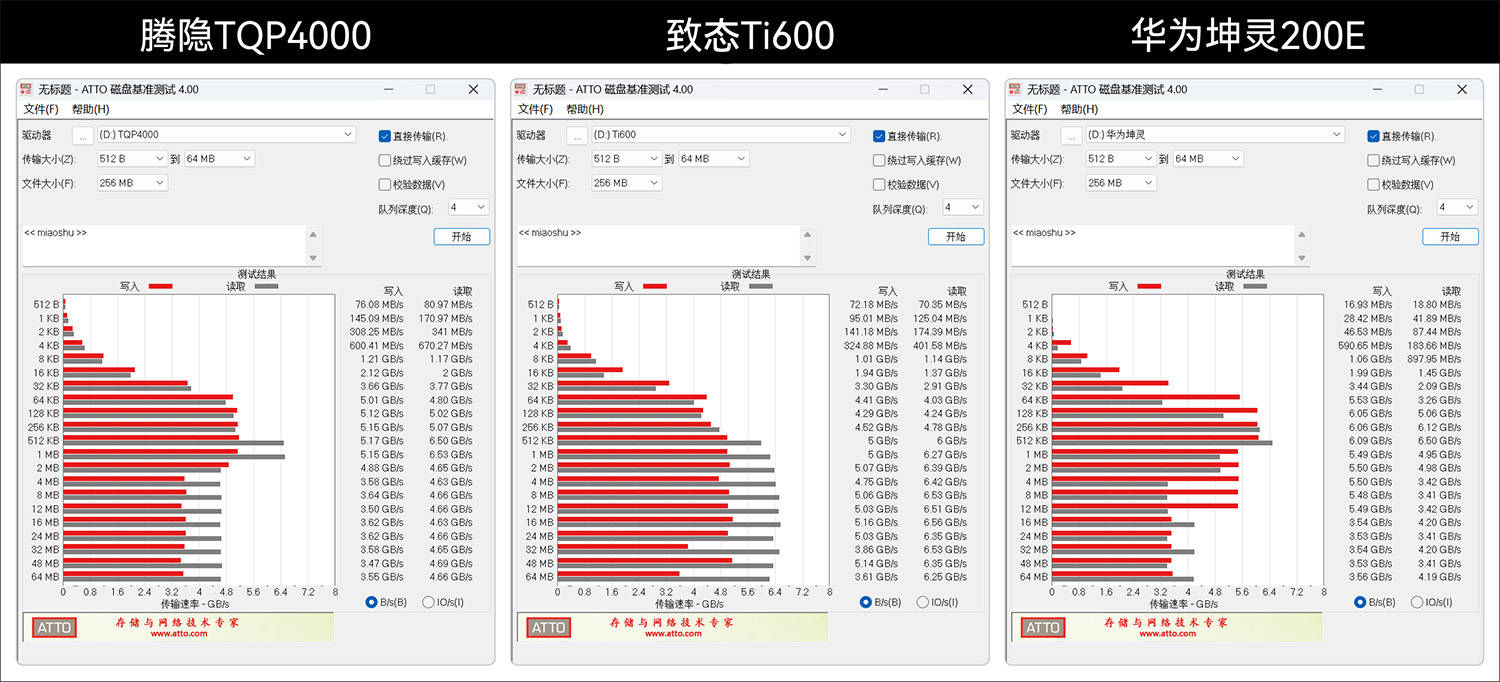The image size is (1500, 682).
Task: Open 文件(F) menu in Ti600 window
Action: 535,109
